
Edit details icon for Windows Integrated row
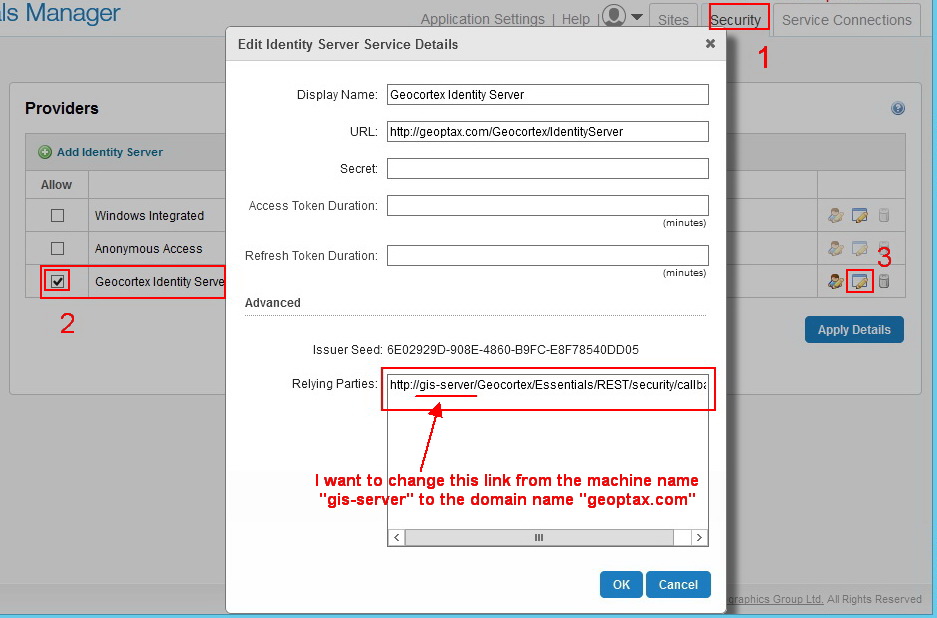coord(859,215)
